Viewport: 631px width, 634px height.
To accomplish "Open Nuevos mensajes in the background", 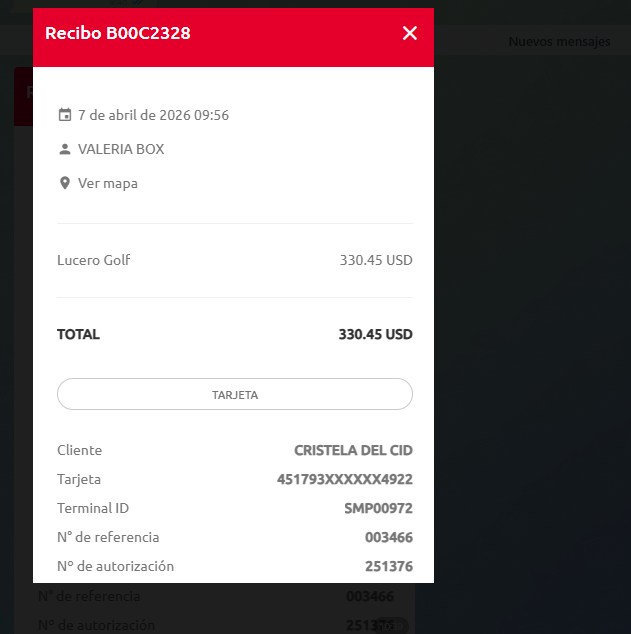I will (559, 42).
